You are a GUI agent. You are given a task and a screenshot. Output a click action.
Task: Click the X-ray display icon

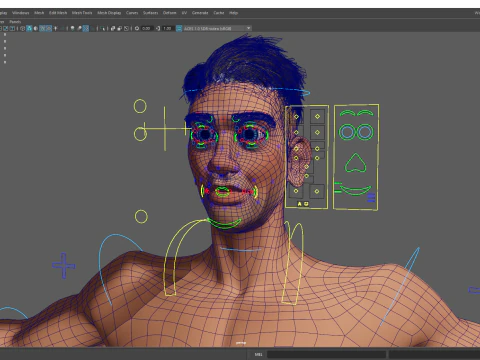(x=113, y=28)
